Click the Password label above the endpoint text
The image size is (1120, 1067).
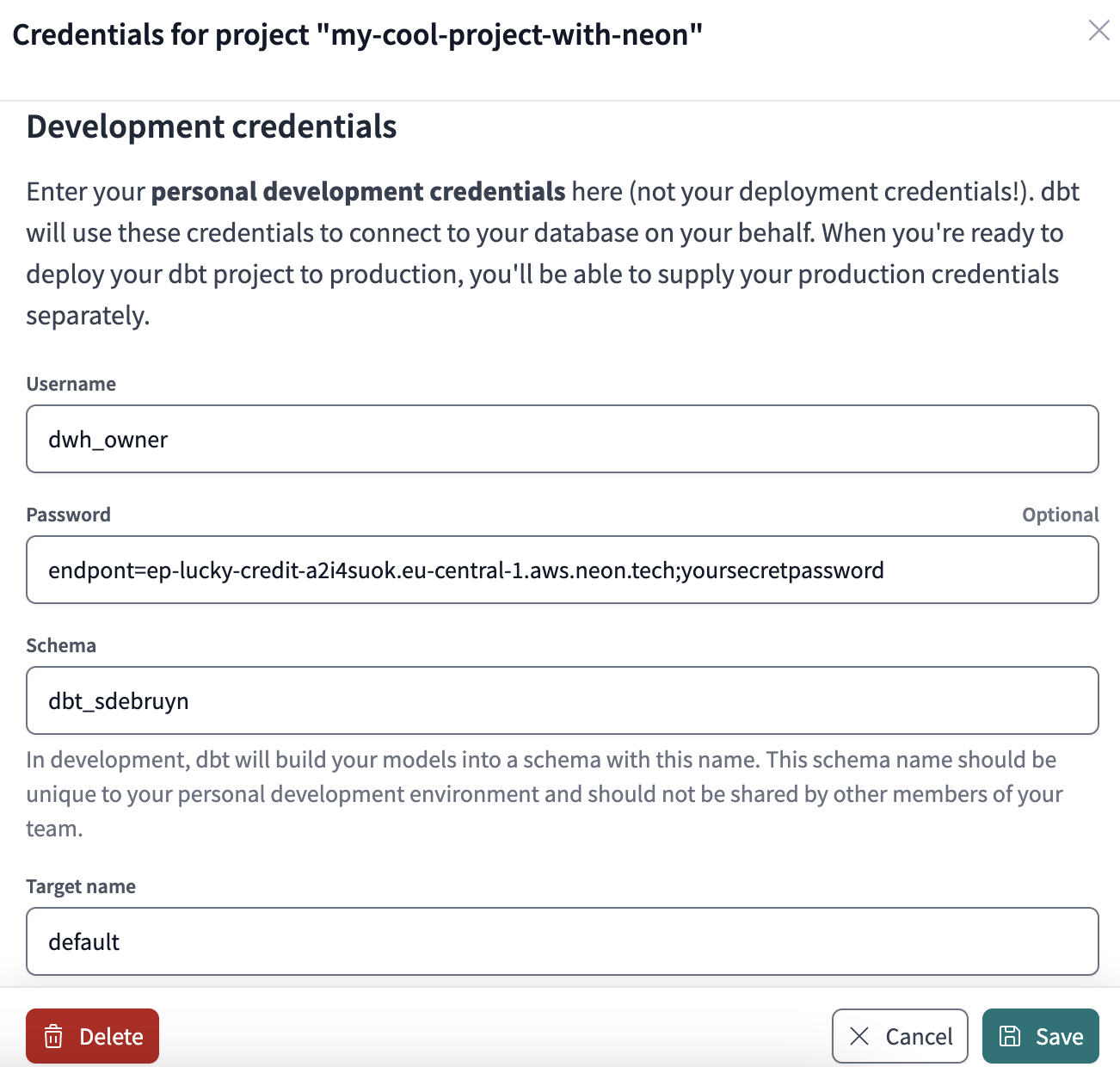pyautogui.click(x=68, y=514)
